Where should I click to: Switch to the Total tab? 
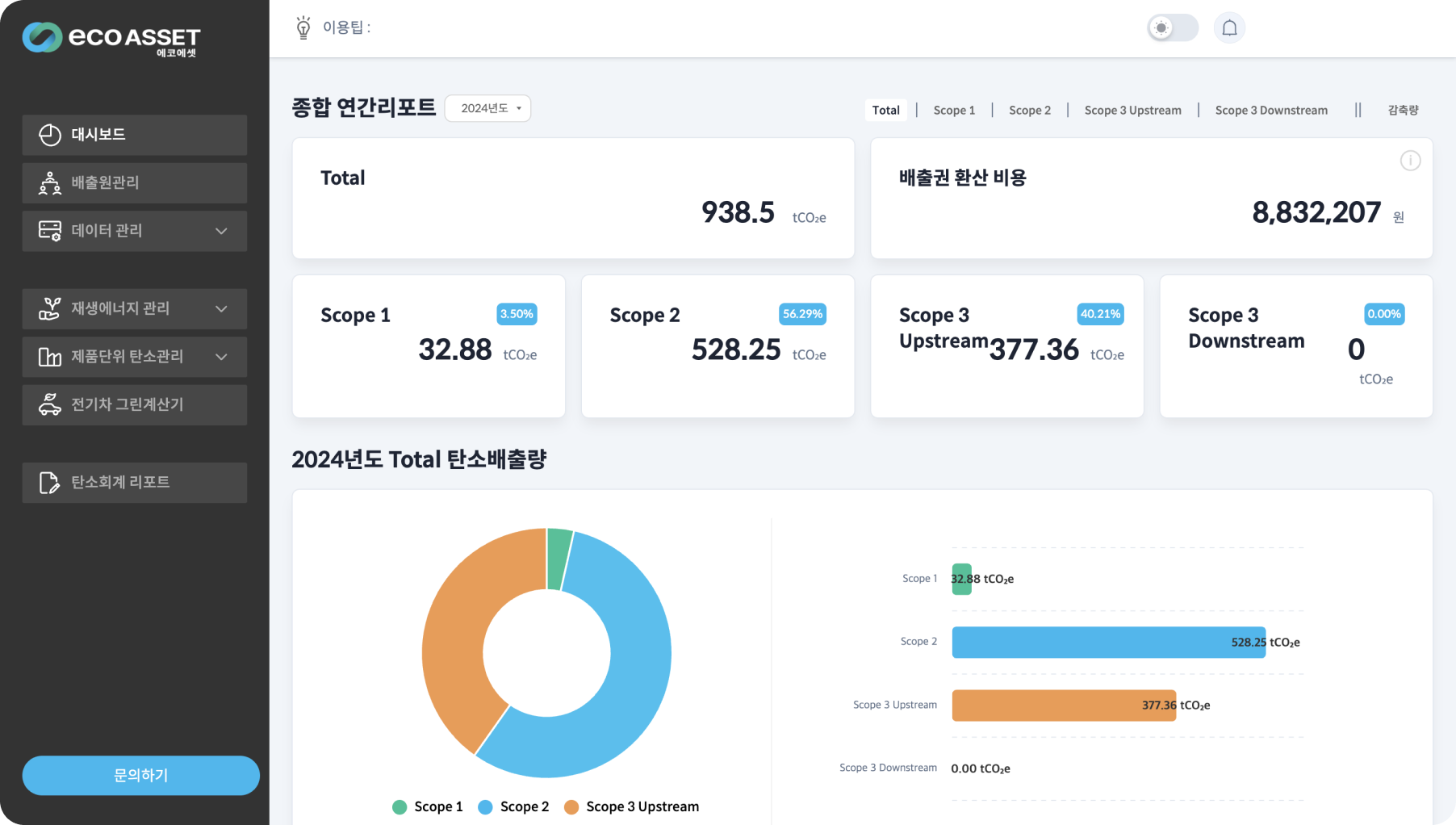pyautogui.click(x=885, y=110)
